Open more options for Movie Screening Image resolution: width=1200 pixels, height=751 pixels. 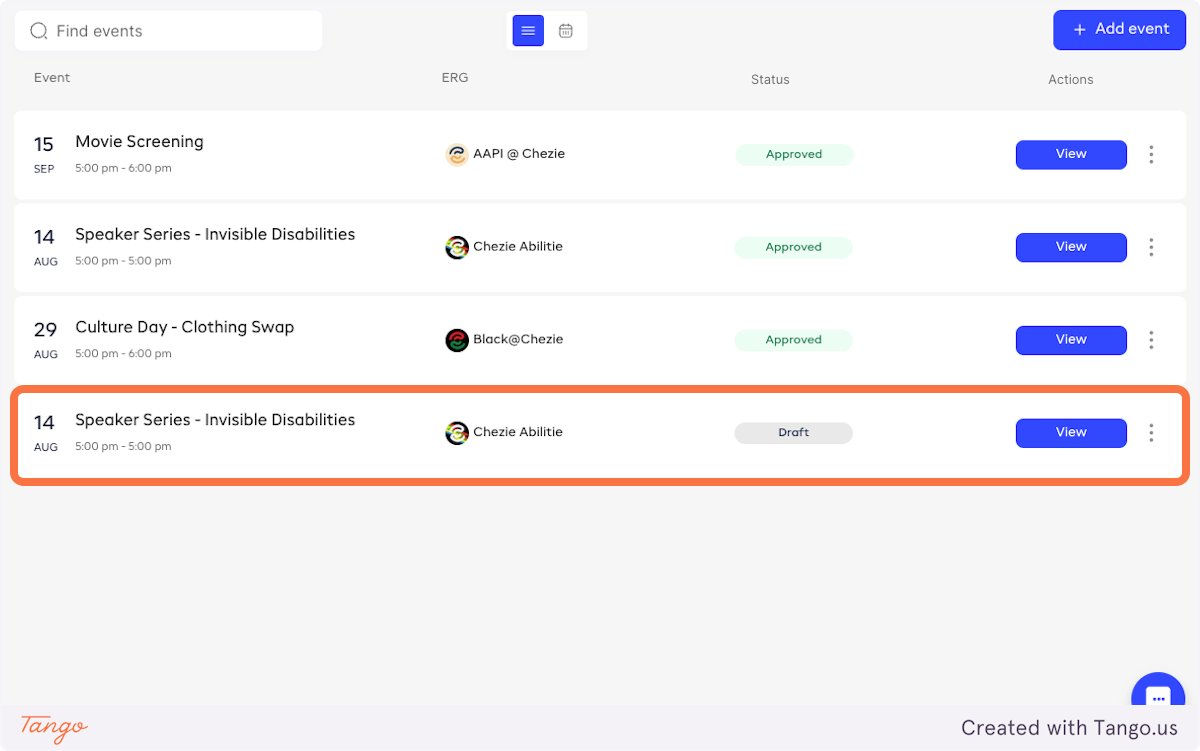(1151, 154)
